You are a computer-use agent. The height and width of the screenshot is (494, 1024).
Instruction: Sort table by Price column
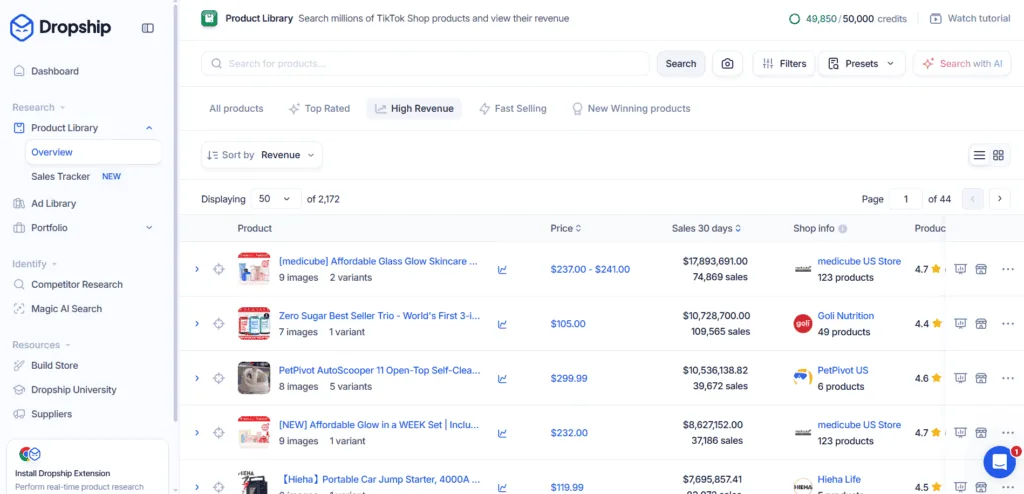(566, 228)
